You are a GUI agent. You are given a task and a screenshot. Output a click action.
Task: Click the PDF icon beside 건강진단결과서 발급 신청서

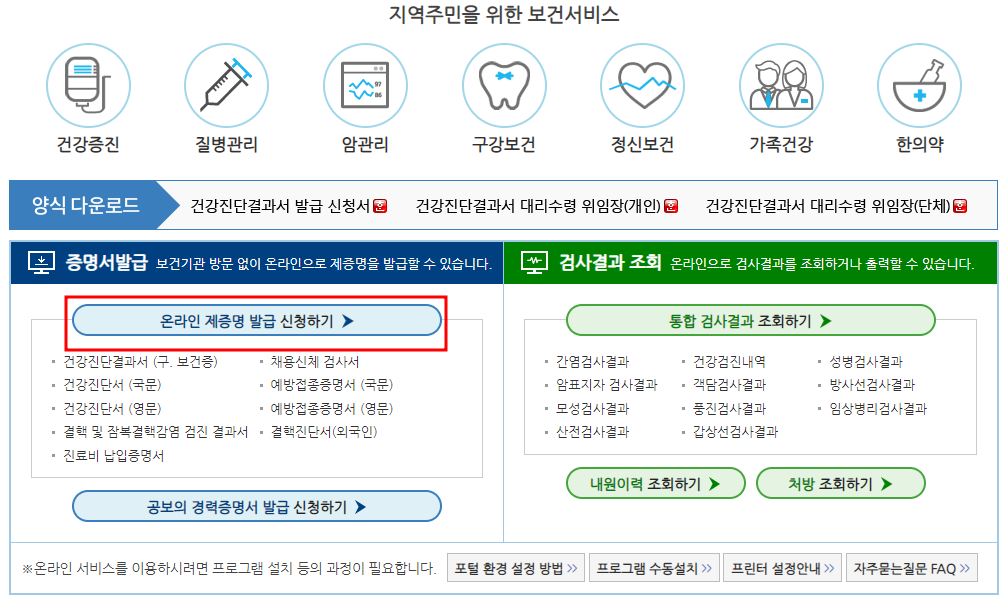click(x=382, y=209)
